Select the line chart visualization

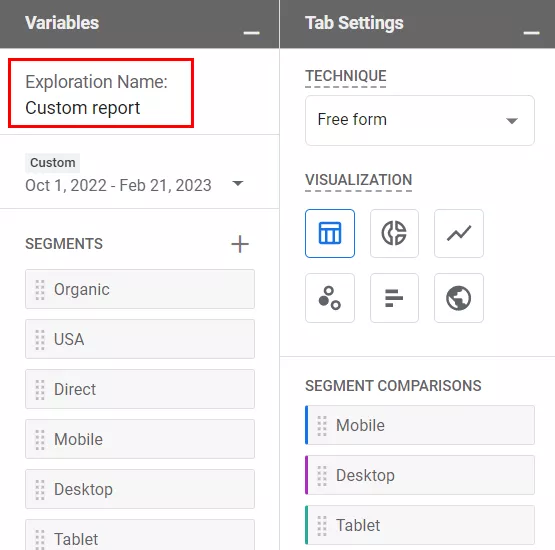[x=459, y=233]
